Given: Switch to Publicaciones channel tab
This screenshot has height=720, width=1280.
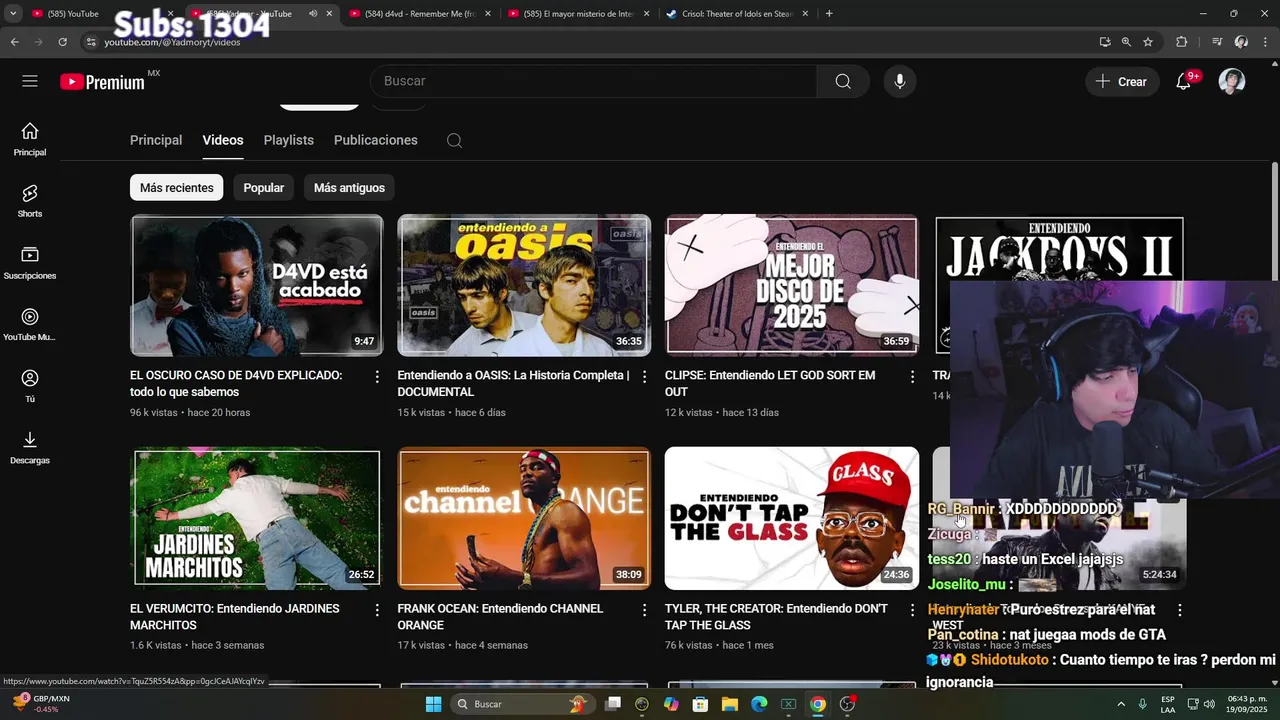Looking at the screenshot, I should [x=376, y=140].
